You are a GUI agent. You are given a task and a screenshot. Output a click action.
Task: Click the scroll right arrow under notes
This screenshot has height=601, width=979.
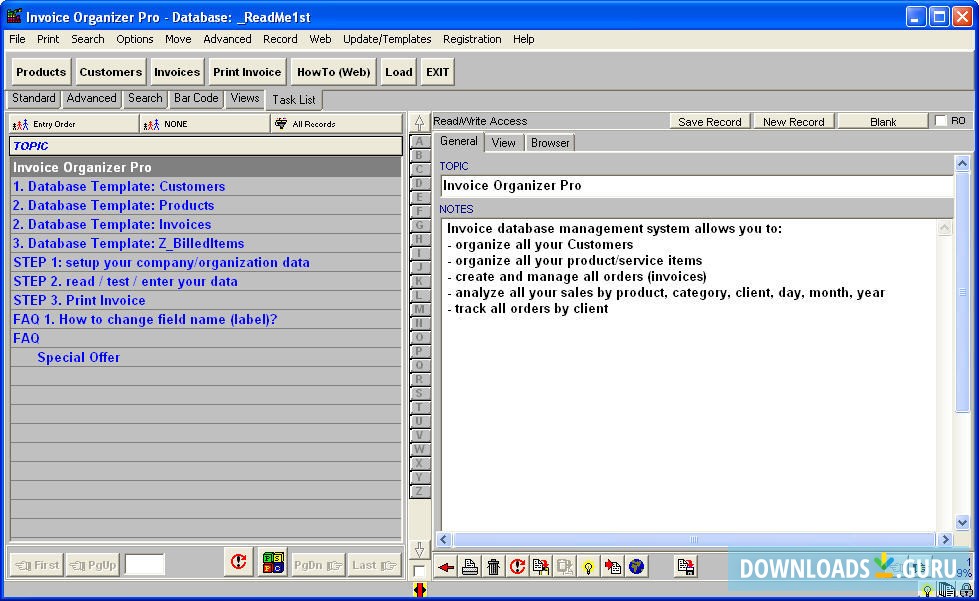tap(945, 539)
